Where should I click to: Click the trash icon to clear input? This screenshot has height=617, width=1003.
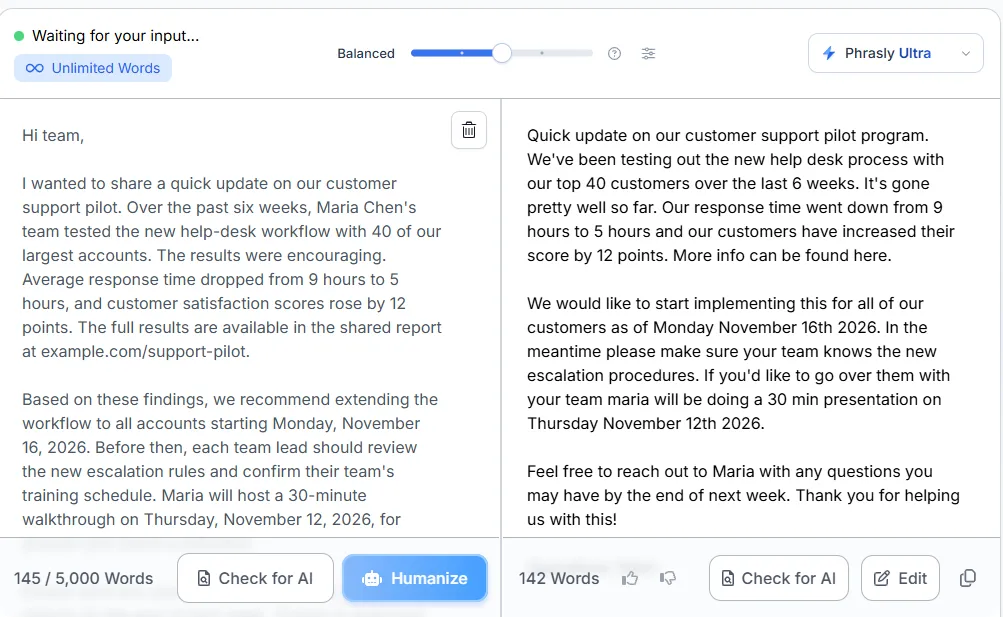(x=469, y=130)
